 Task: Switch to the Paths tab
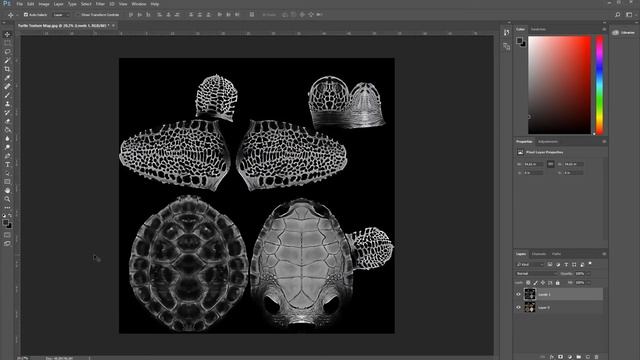[x=556, y=254]
